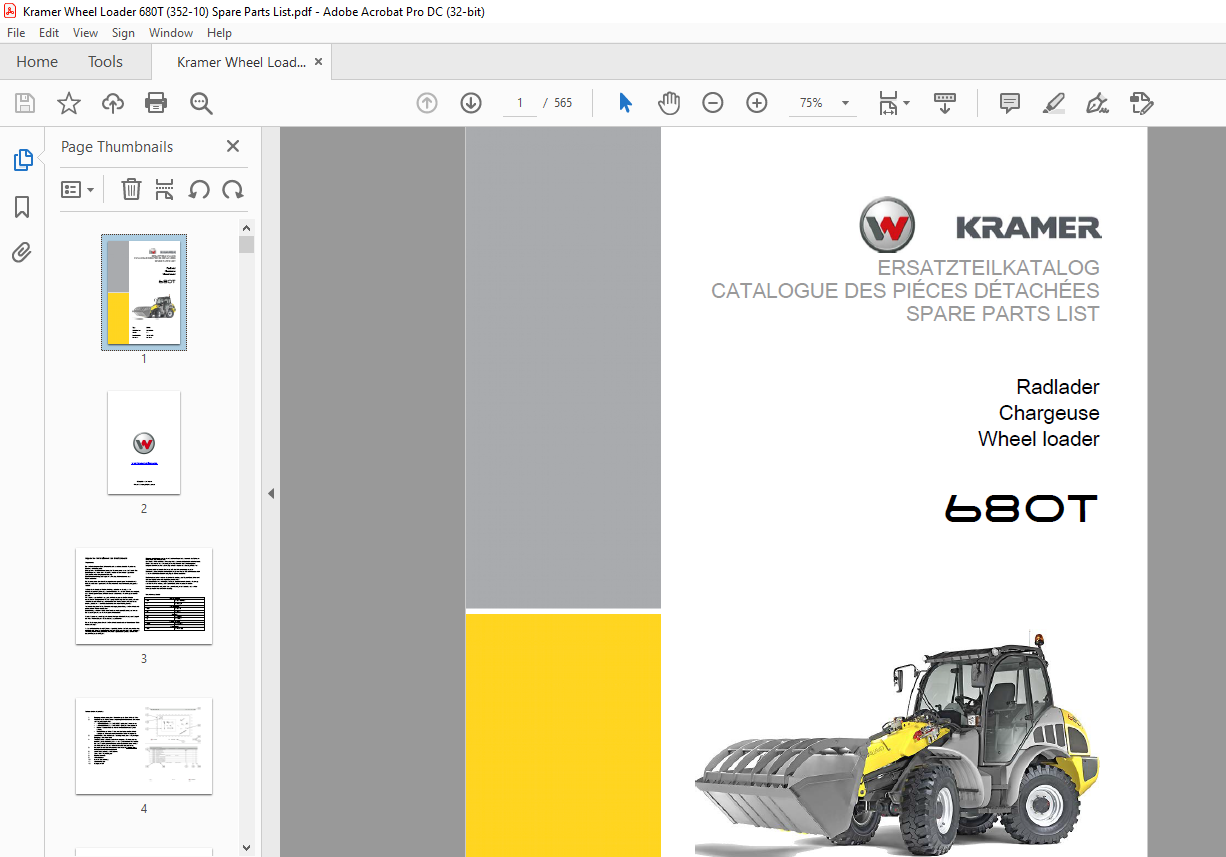Click the 'Wheel loader' text

(x=1039, y=439)
